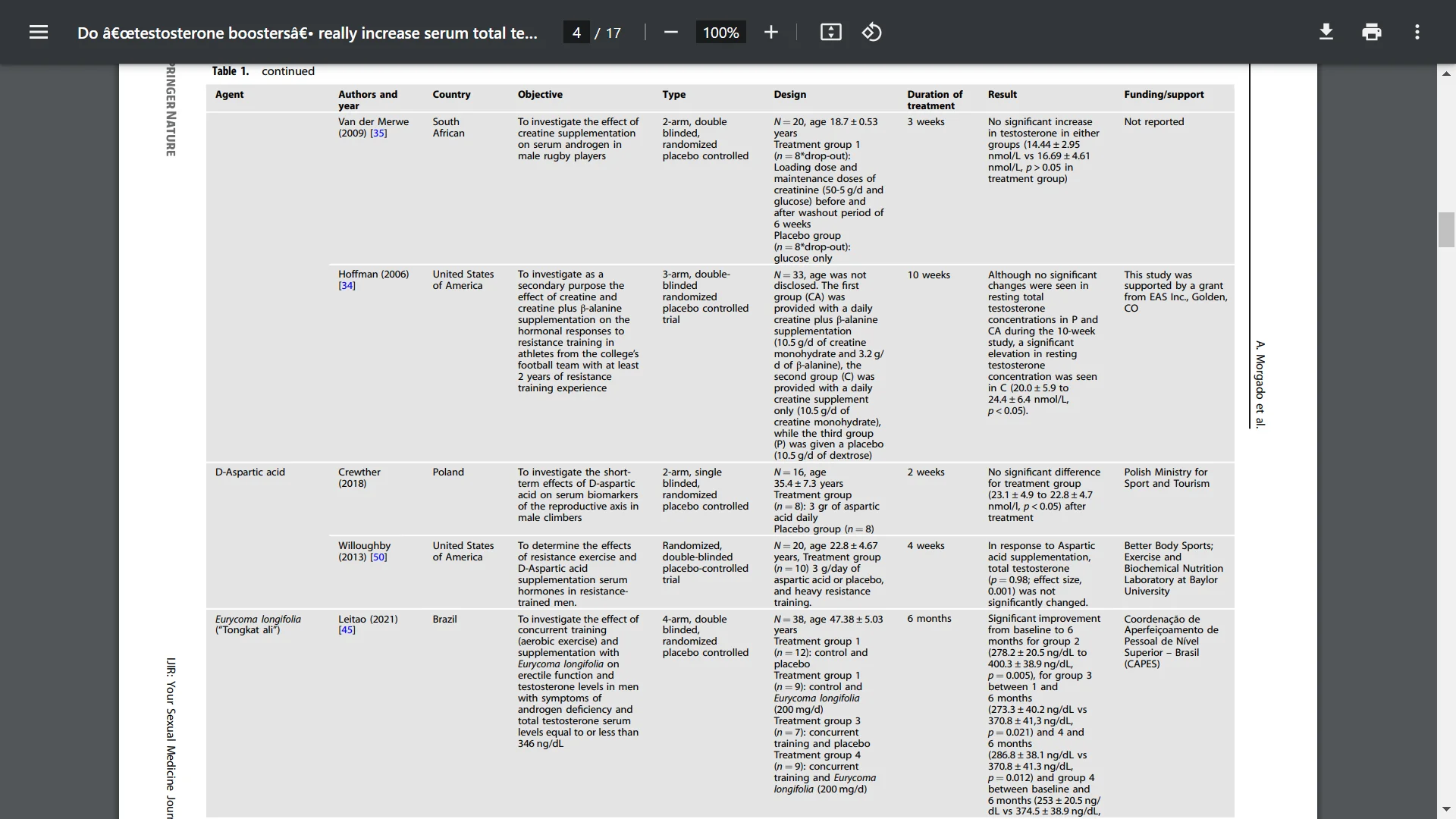Image resolution: width=1456 pixels, height=819 pixels.
Task: Click the 'Type' column header
Action: pyautogui.click(x=673, y=95)
